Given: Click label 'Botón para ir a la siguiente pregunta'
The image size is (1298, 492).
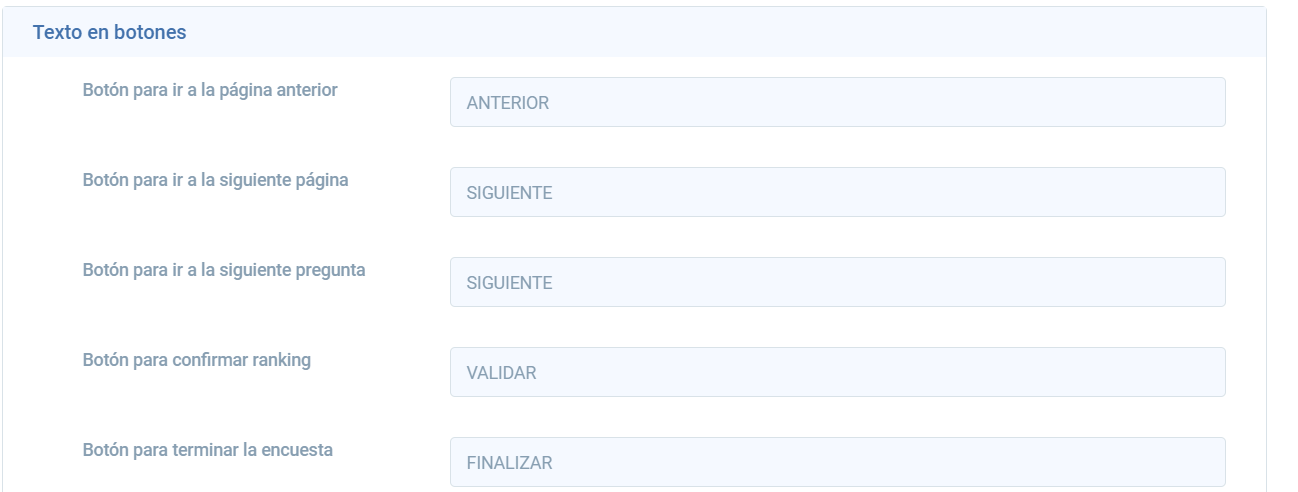Looking at the screenshot, I should coord(224,270).
